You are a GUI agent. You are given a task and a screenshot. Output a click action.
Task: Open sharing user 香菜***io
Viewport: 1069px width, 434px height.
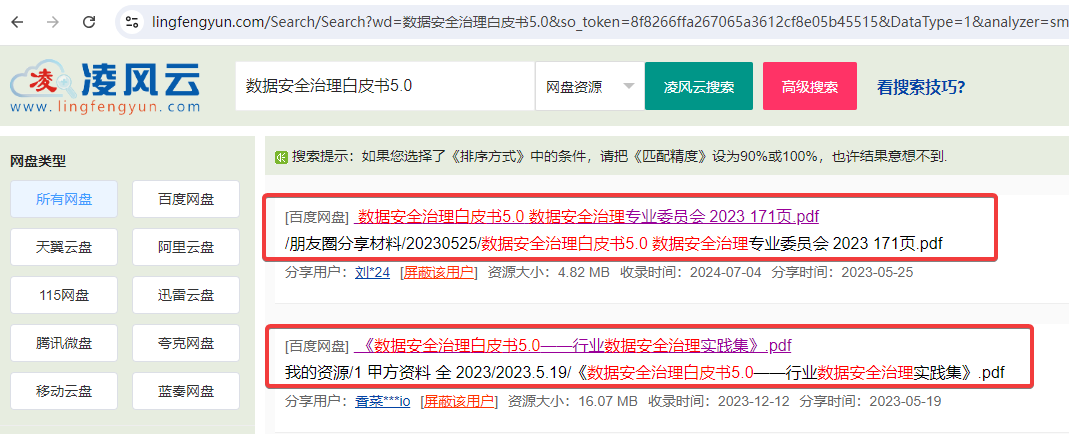click(382, 401)
